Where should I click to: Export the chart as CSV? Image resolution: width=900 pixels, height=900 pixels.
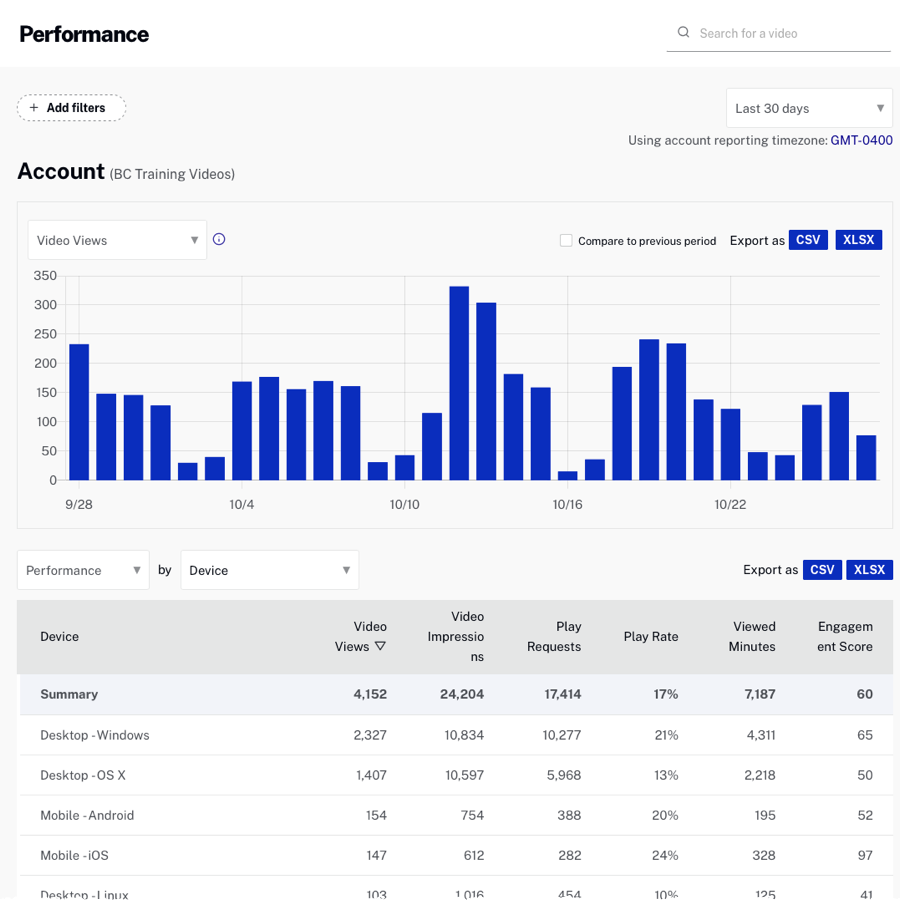point(808,239)
